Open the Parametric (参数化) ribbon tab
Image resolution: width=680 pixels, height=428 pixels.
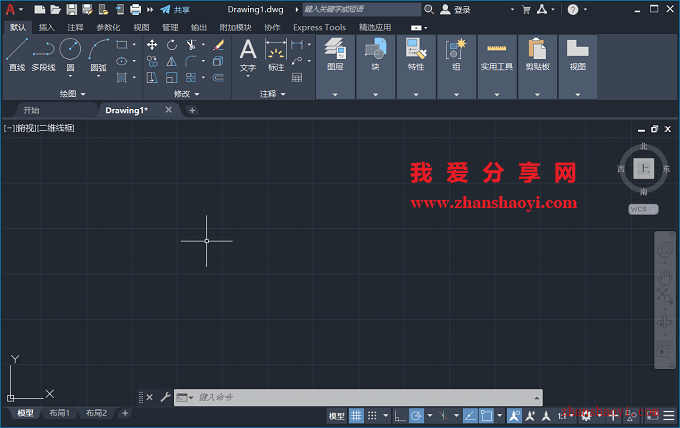click(x=108, y=27)
